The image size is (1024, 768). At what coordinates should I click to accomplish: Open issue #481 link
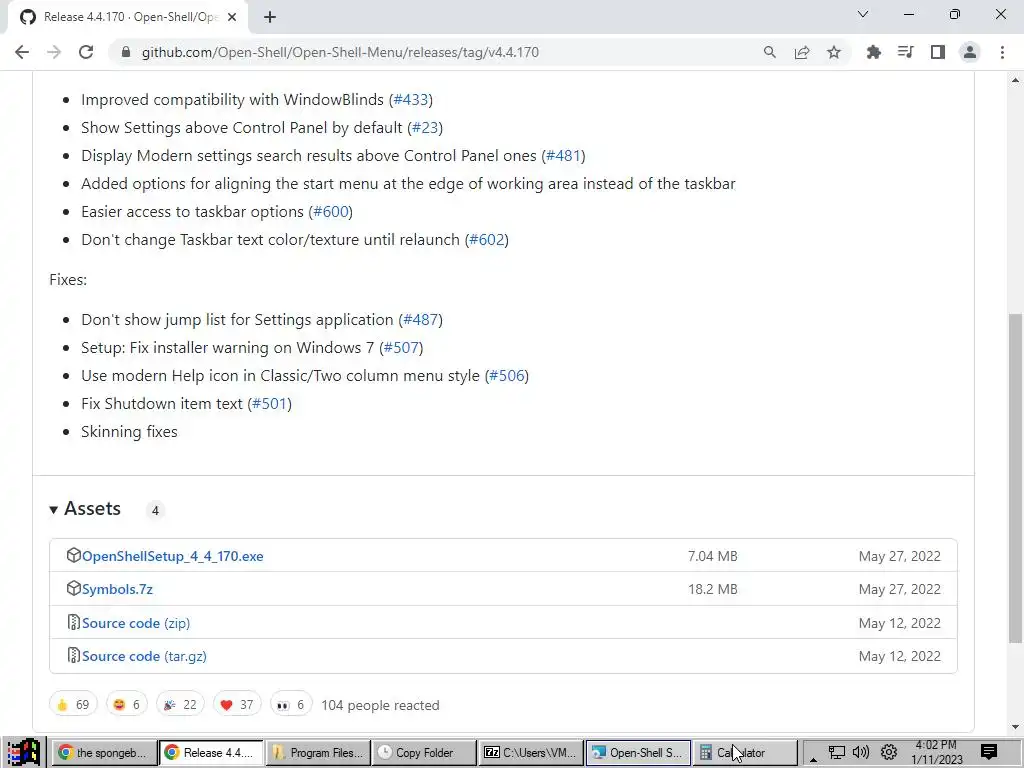(564, 156)
